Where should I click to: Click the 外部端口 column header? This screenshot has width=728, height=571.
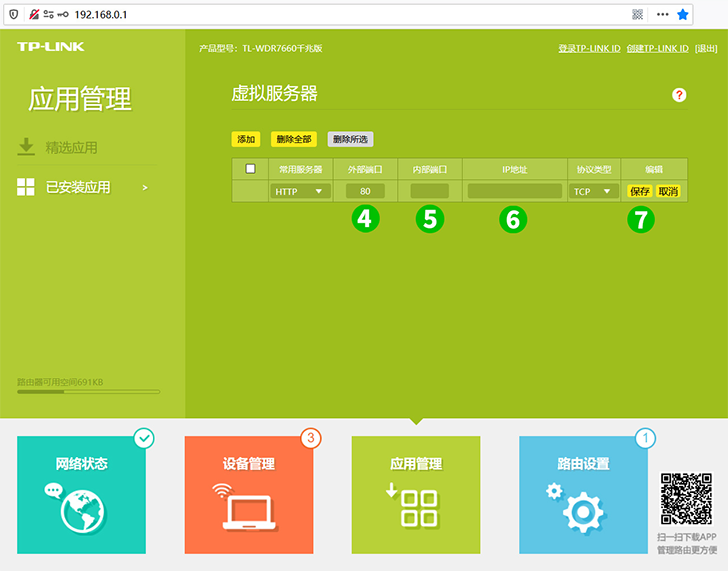365,169
